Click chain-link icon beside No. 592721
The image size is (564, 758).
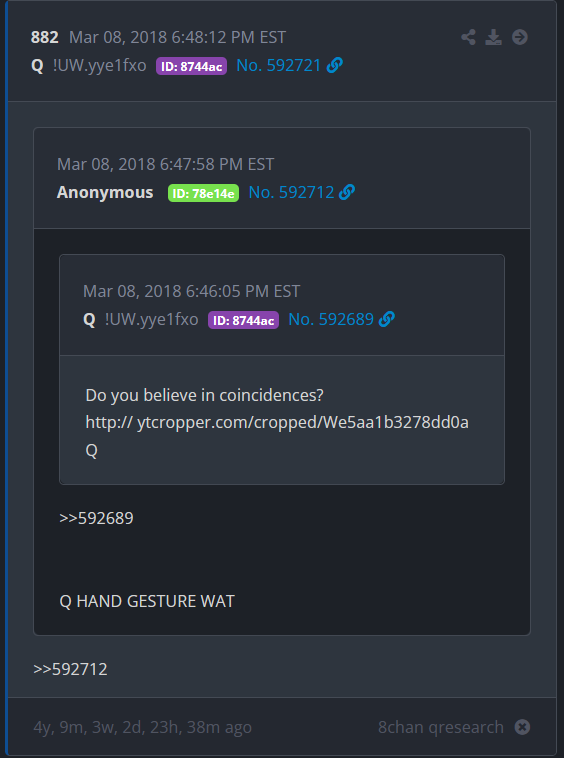(x=334, y=65)
